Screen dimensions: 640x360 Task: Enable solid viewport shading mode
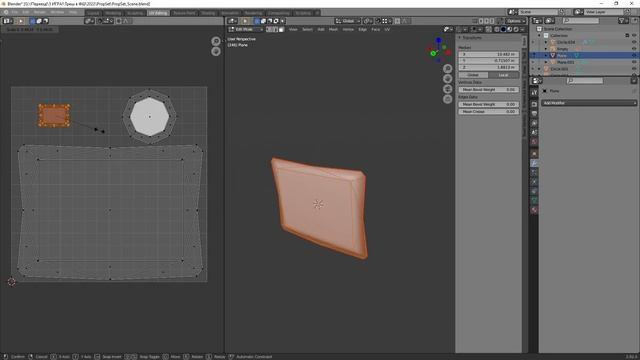pos(503,29)
